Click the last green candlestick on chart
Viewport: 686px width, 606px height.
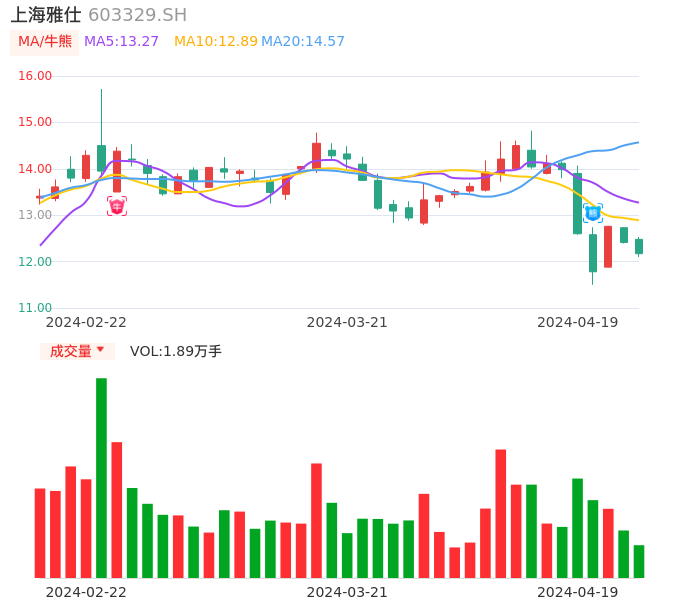(x=639, y=246)
